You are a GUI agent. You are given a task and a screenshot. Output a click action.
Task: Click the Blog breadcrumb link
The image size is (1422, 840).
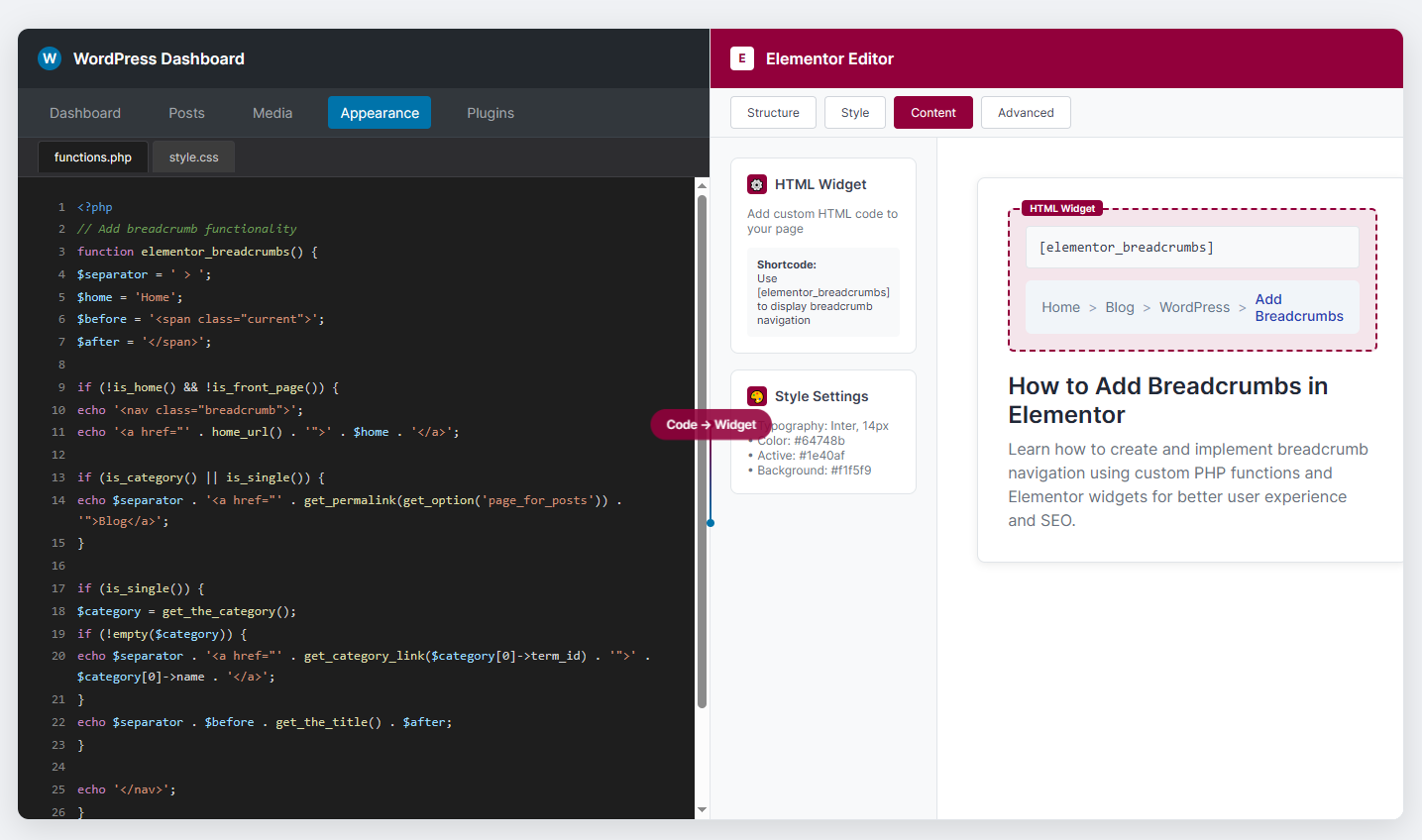coord(1120,308)
